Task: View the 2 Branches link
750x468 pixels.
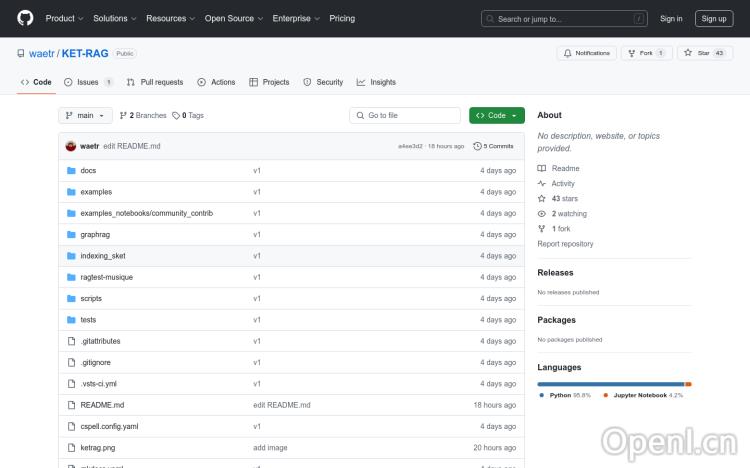Action: [x=143, y=116]
